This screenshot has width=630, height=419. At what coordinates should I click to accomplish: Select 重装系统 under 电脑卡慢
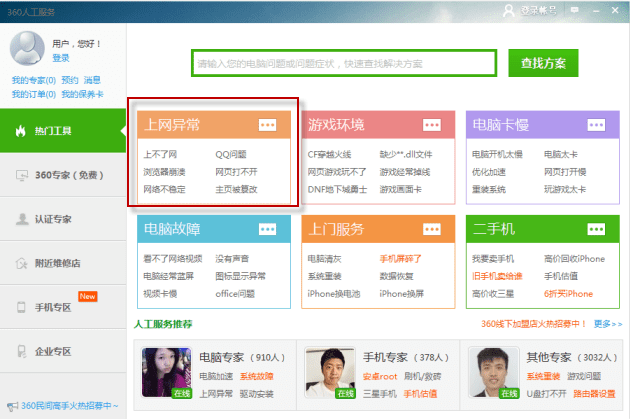click(x=489, y=189)
